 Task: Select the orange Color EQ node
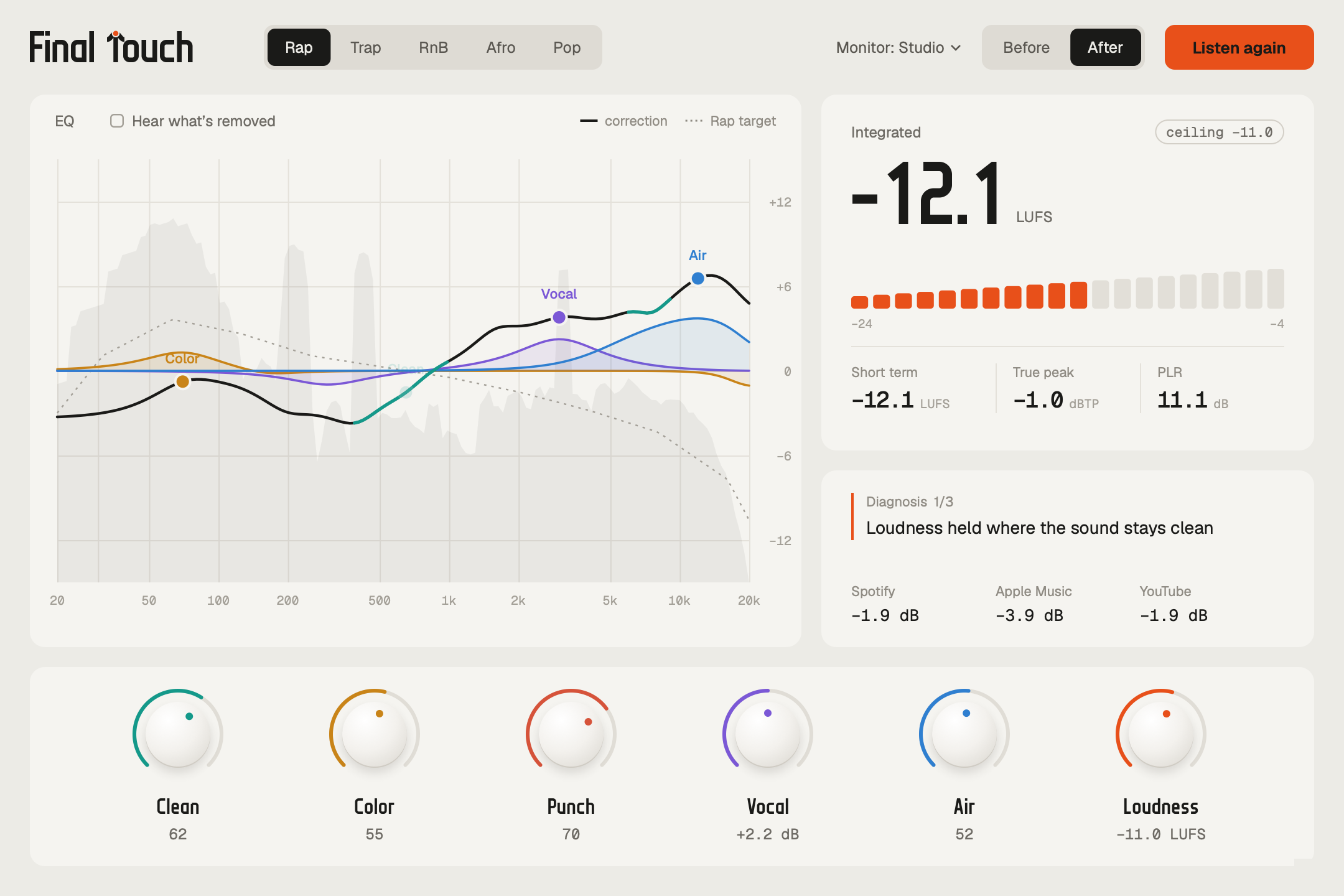(182, 381)
